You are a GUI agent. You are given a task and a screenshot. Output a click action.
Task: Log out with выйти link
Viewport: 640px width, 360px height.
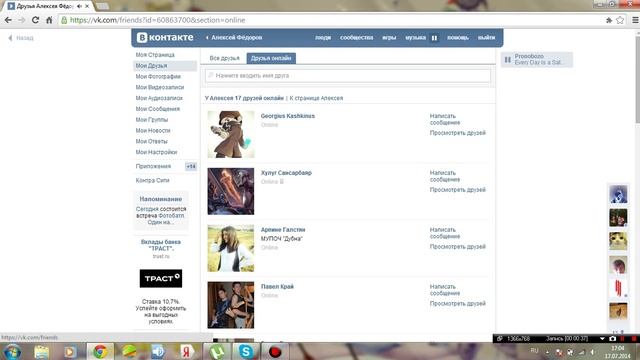(487, 38)
